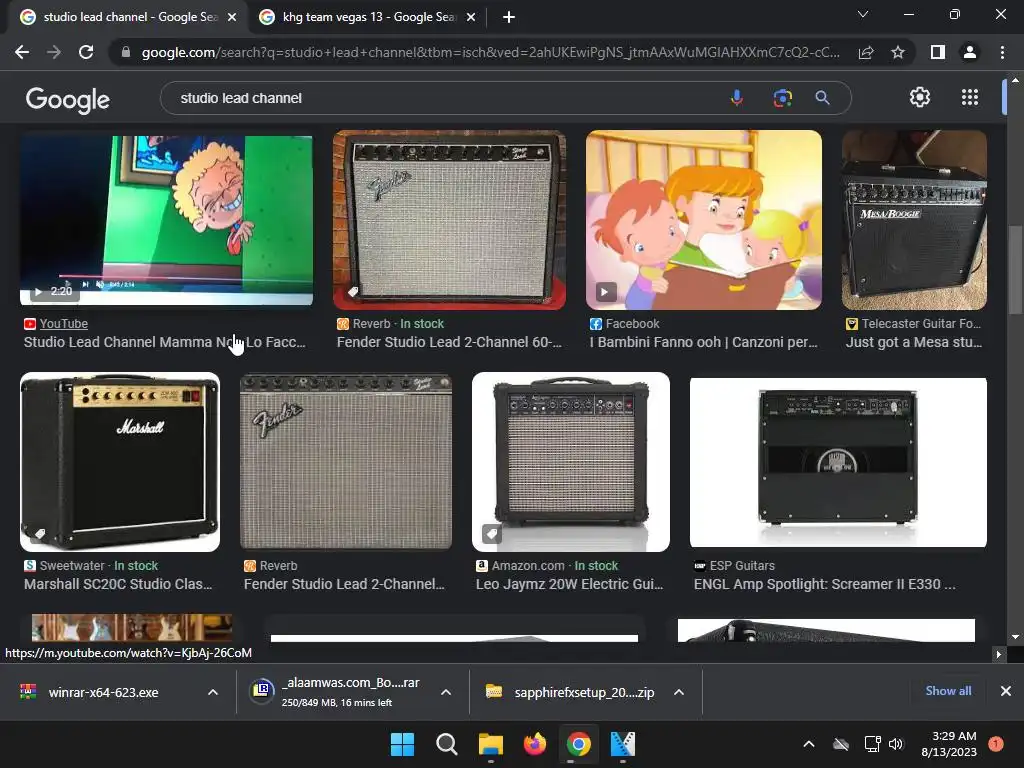Open the Windows Start menu

(x=402, y=744)
